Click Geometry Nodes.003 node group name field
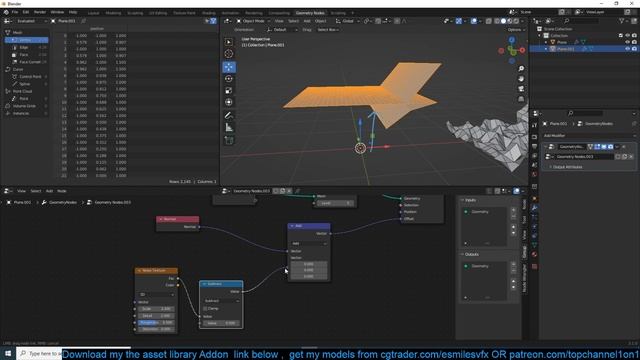The height and width of the screenshot is (360, 640). tap(584, 157)
